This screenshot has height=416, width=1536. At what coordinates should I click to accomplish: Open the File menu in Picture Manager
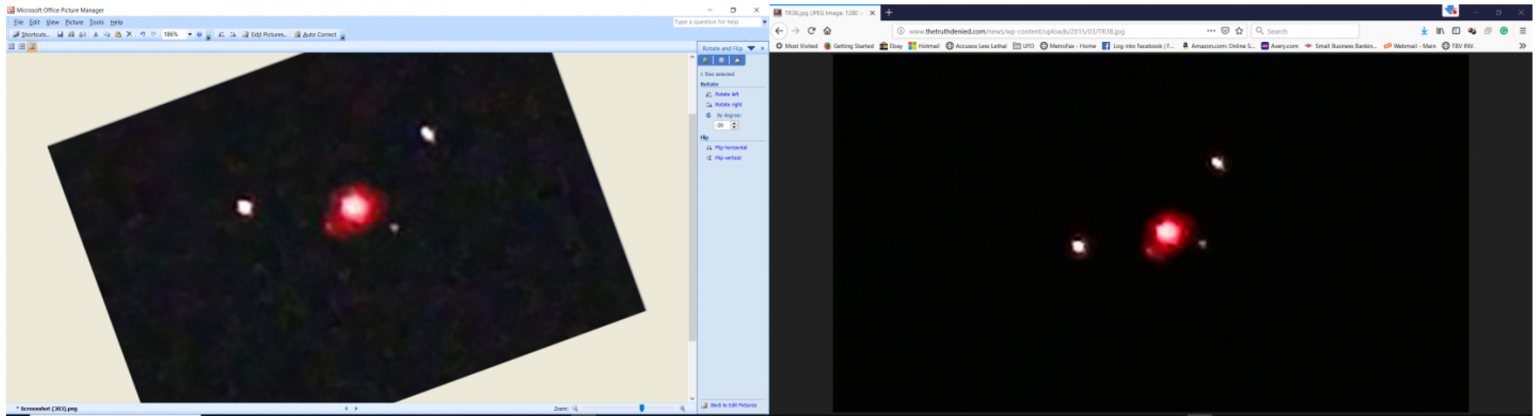pyautogui.click(x=18, y=22)
